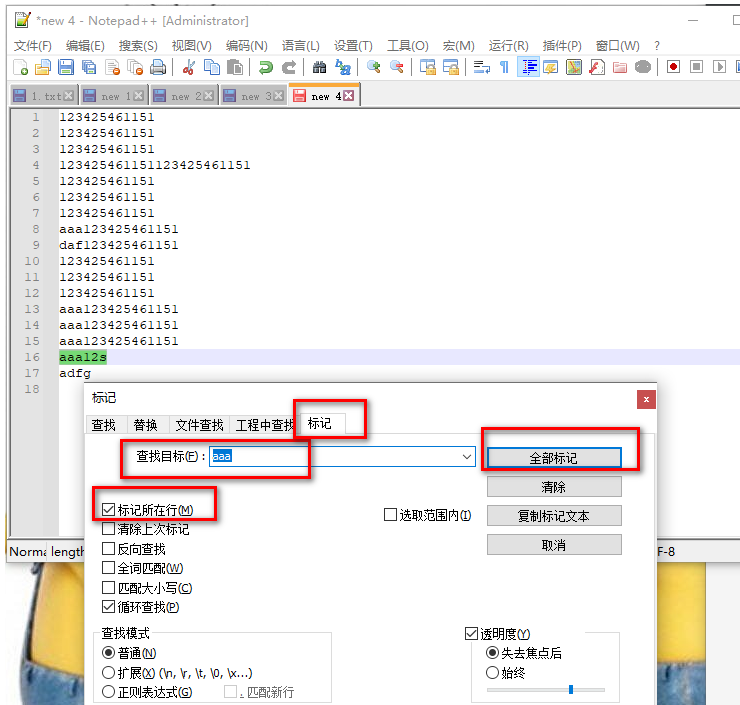Toggle Show all characters pilcrow icon

pos(505,67)
